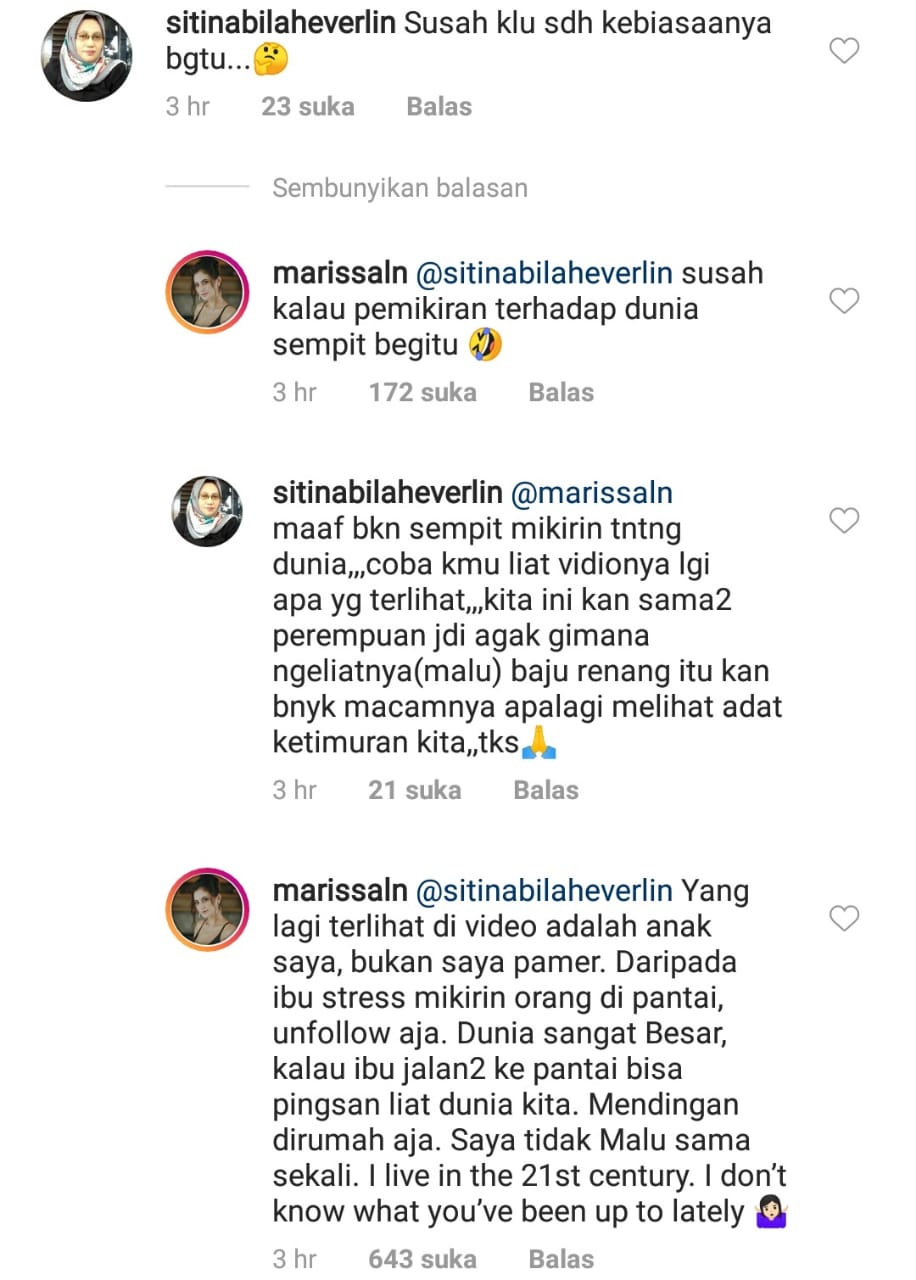Screen dimensions: 916x1280
Task: View likes list for '23 suka'
Action: pyautogui.click(x=308, y=106)
